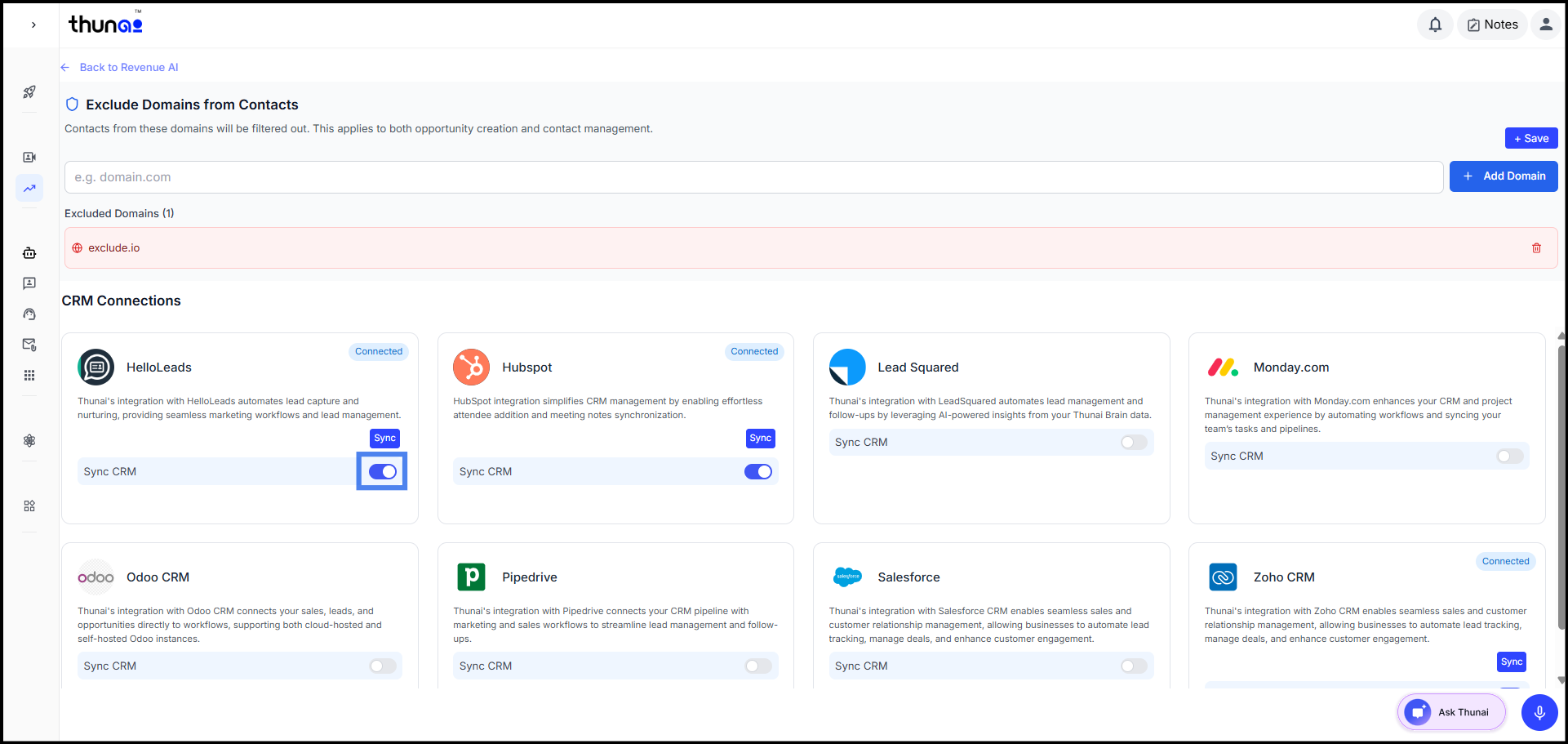Go back to Revenue AI

point(119,67)
